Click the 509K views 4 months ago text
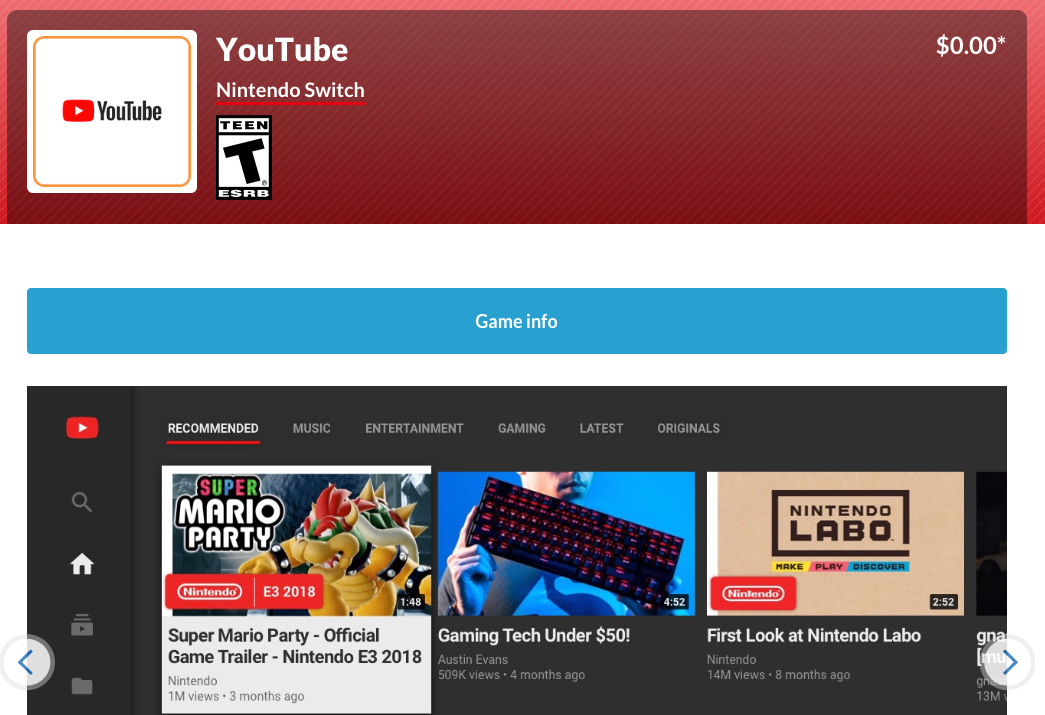Viewport: 1045px width, 715px height. [511, 675]
